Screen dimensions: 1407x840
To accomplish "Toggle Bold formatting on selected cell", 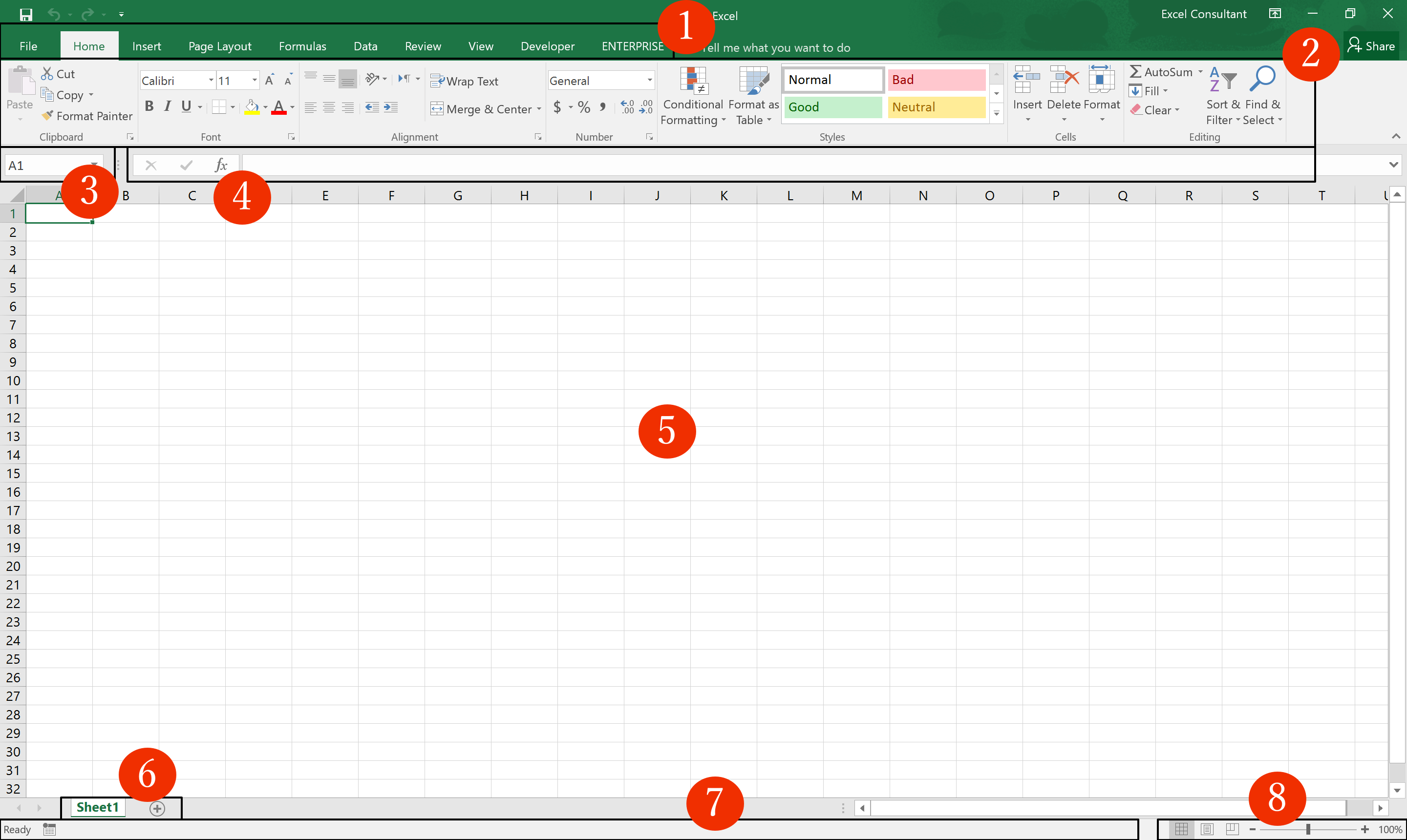I will [149, 107].
